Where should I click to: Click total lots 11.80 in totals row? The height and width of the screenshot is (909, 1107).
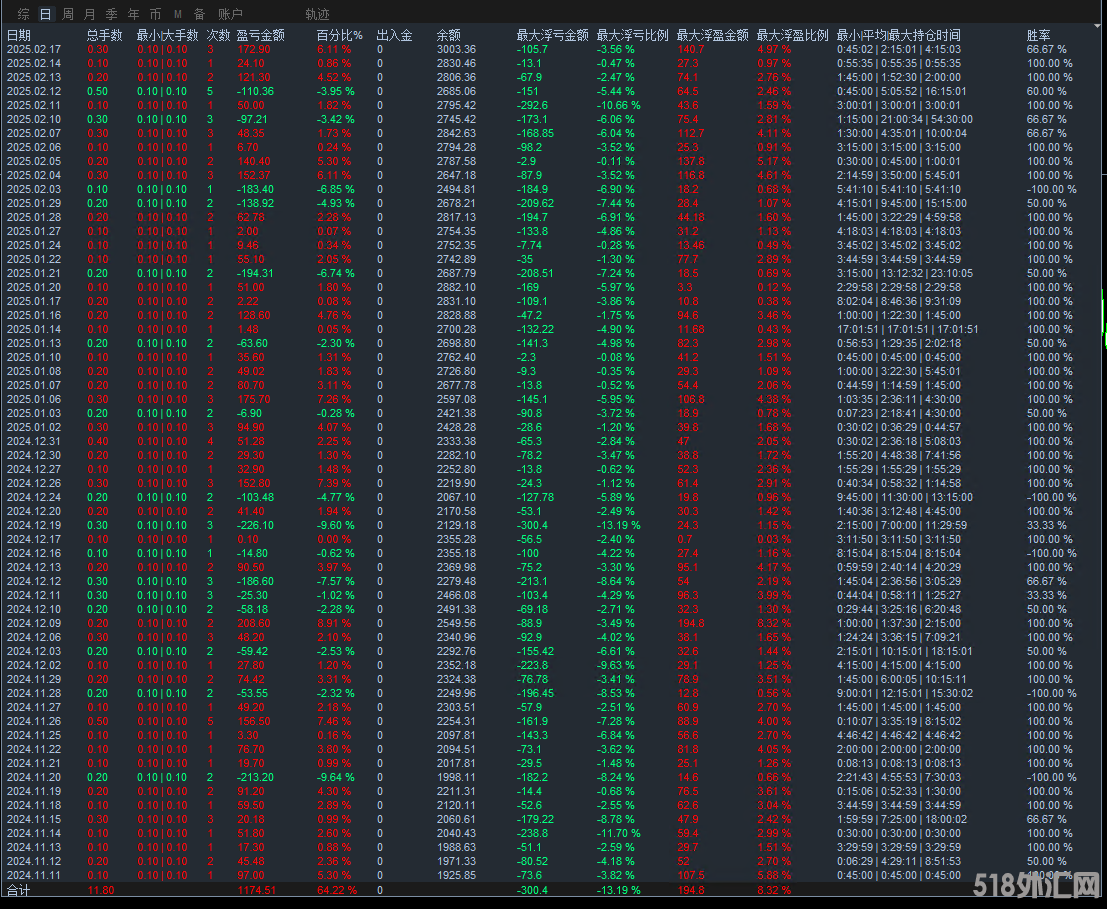coord(101,891)
